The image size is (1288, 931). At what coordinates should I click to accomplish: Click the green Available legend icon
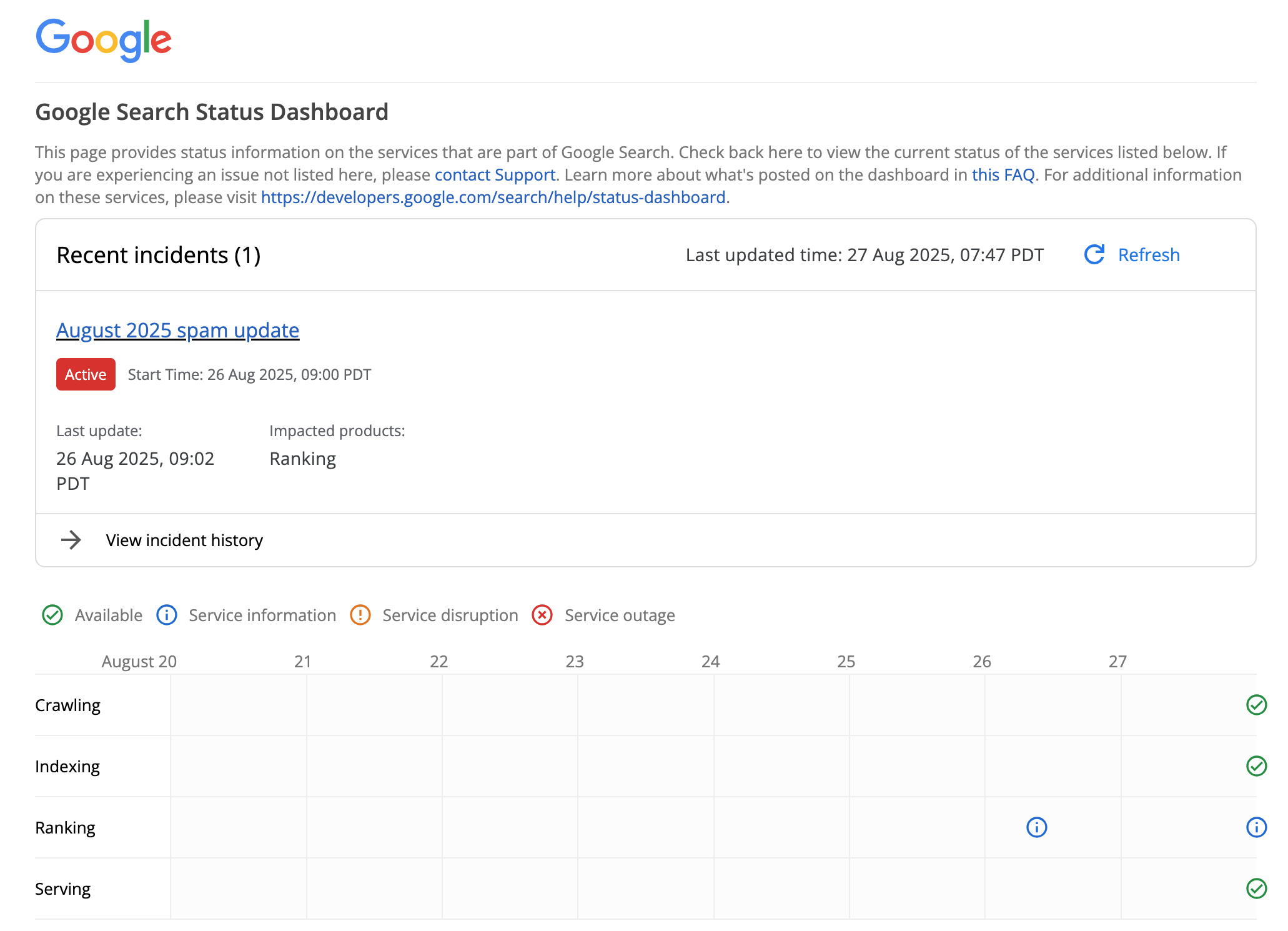click(x=52, y=615)
